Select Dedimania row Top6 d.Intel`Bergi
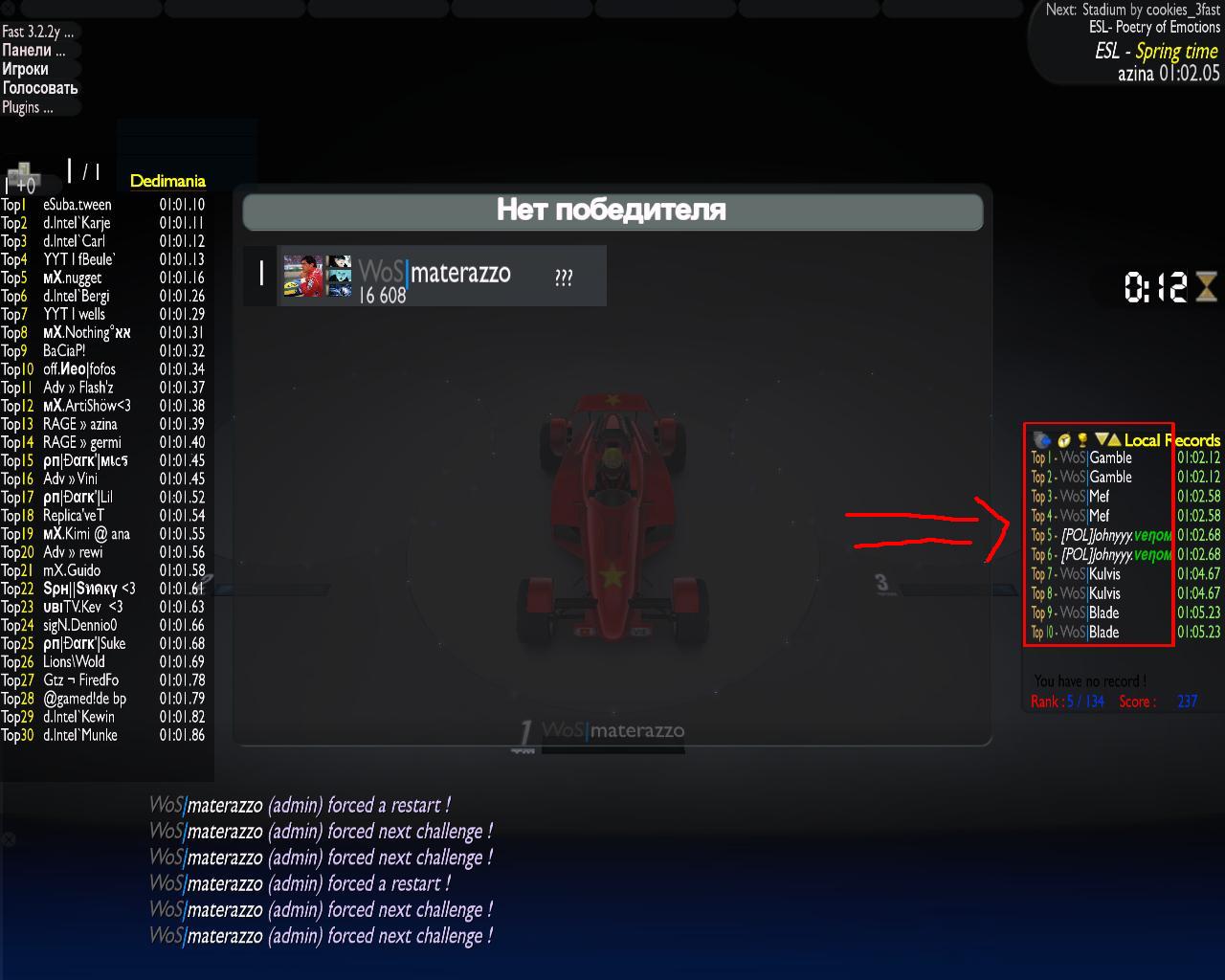 coord(103,296)
